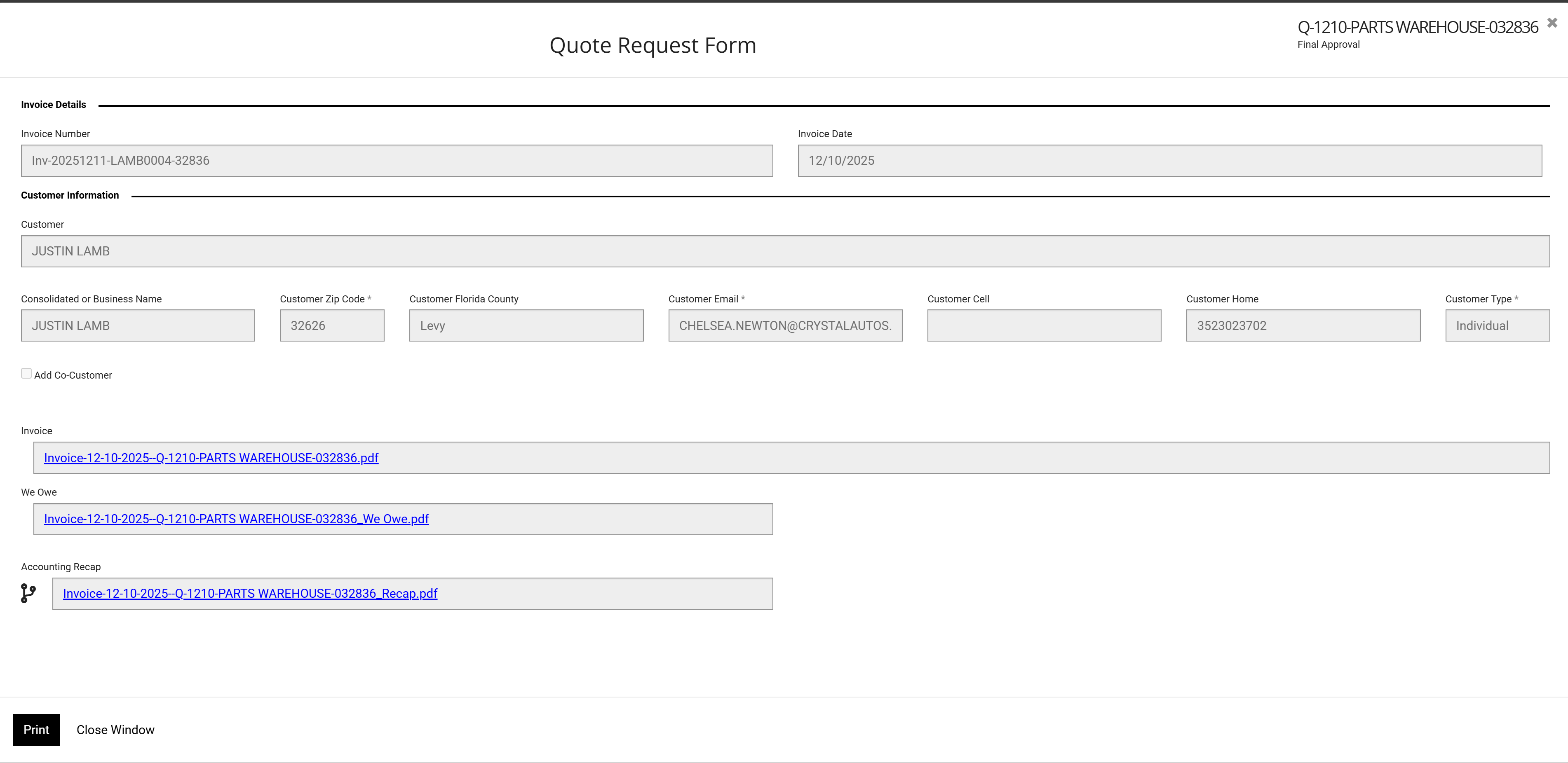This screenshot has width=1568, height=763.
Task: Click the Invoice Number field
Action: [397, 161]
